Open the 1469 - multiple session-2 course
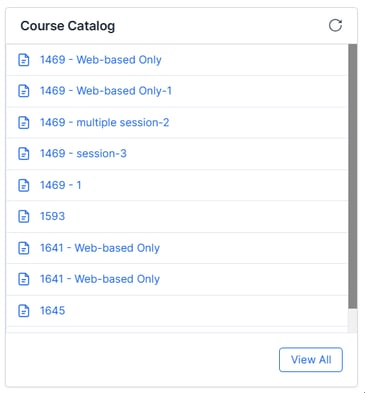Viewport: 365px width, 393px height. coord(104,122)
